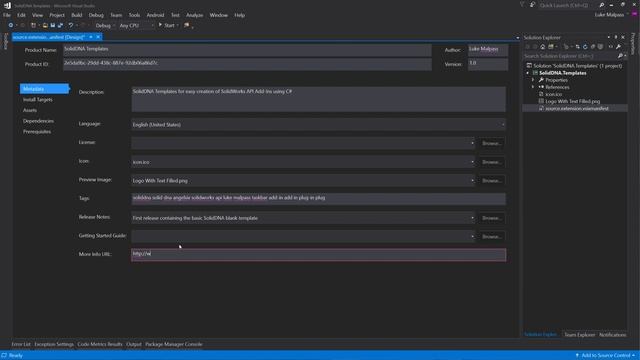This screenshot has height=360, width=640.
Task: Click the Solution Explorer Home icon
Action: (542, 47)
